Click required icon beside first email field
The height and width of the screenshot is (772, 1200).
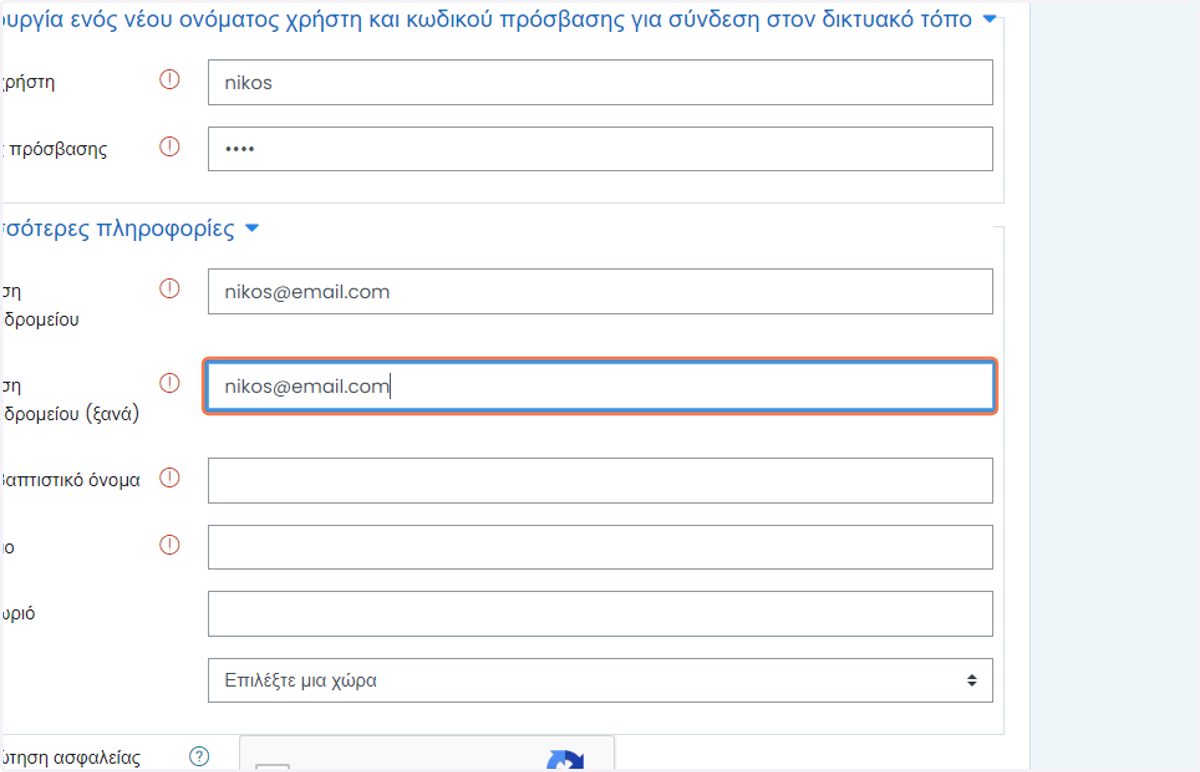pos(170,289)
